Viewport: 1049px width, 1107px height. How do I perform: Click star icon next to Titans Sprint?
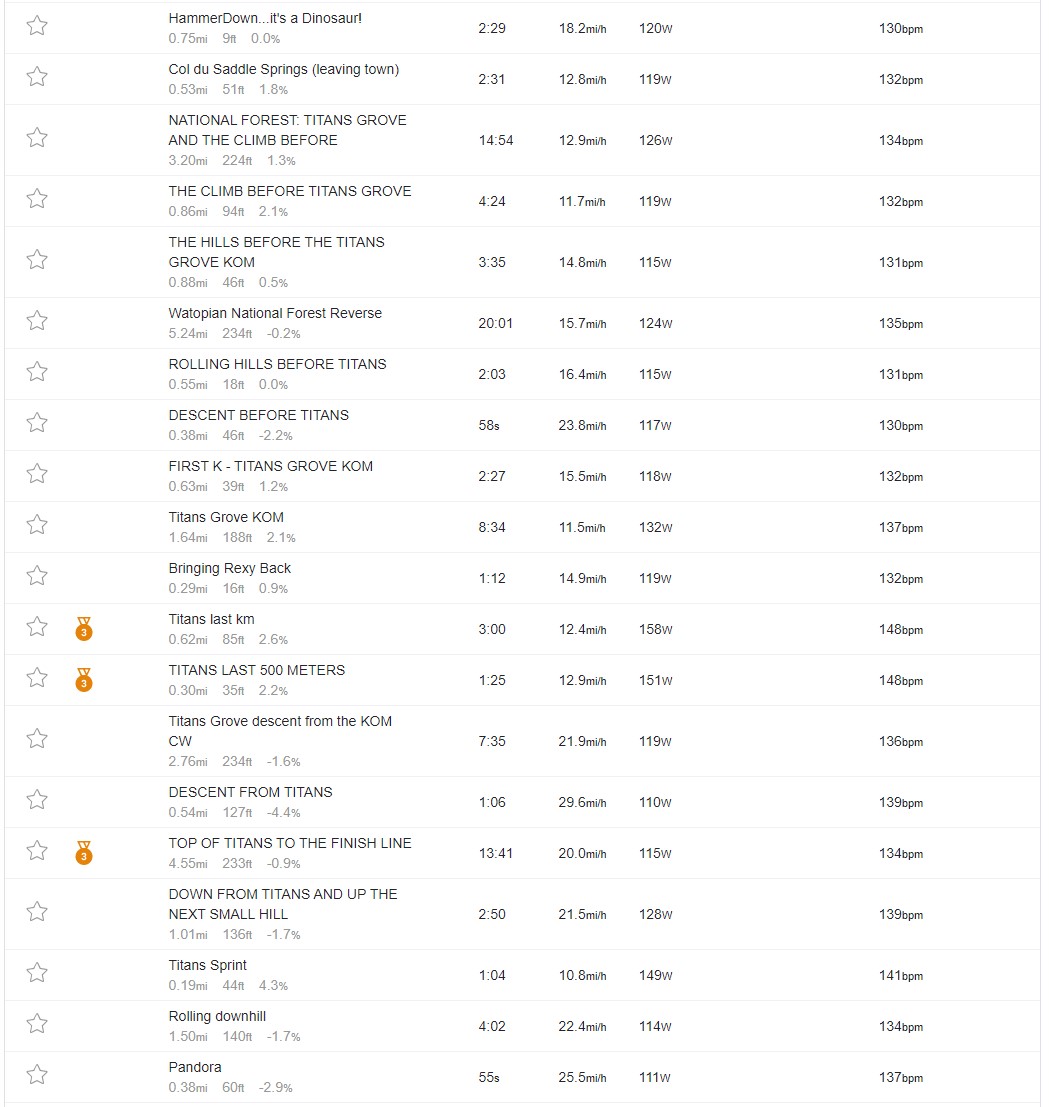[x=37, y=973]
